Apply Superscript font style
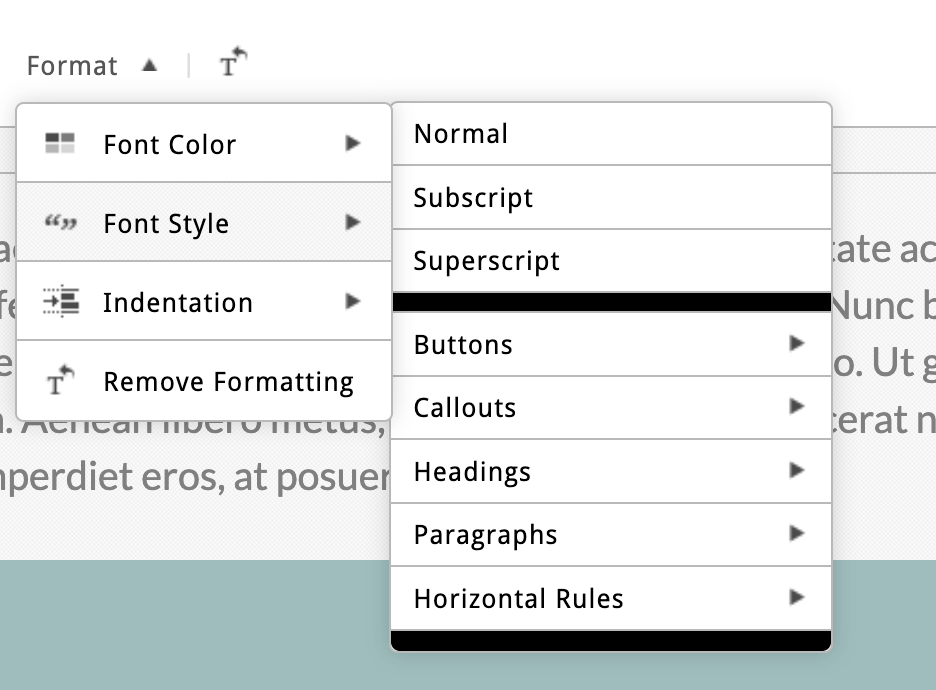 487,261
